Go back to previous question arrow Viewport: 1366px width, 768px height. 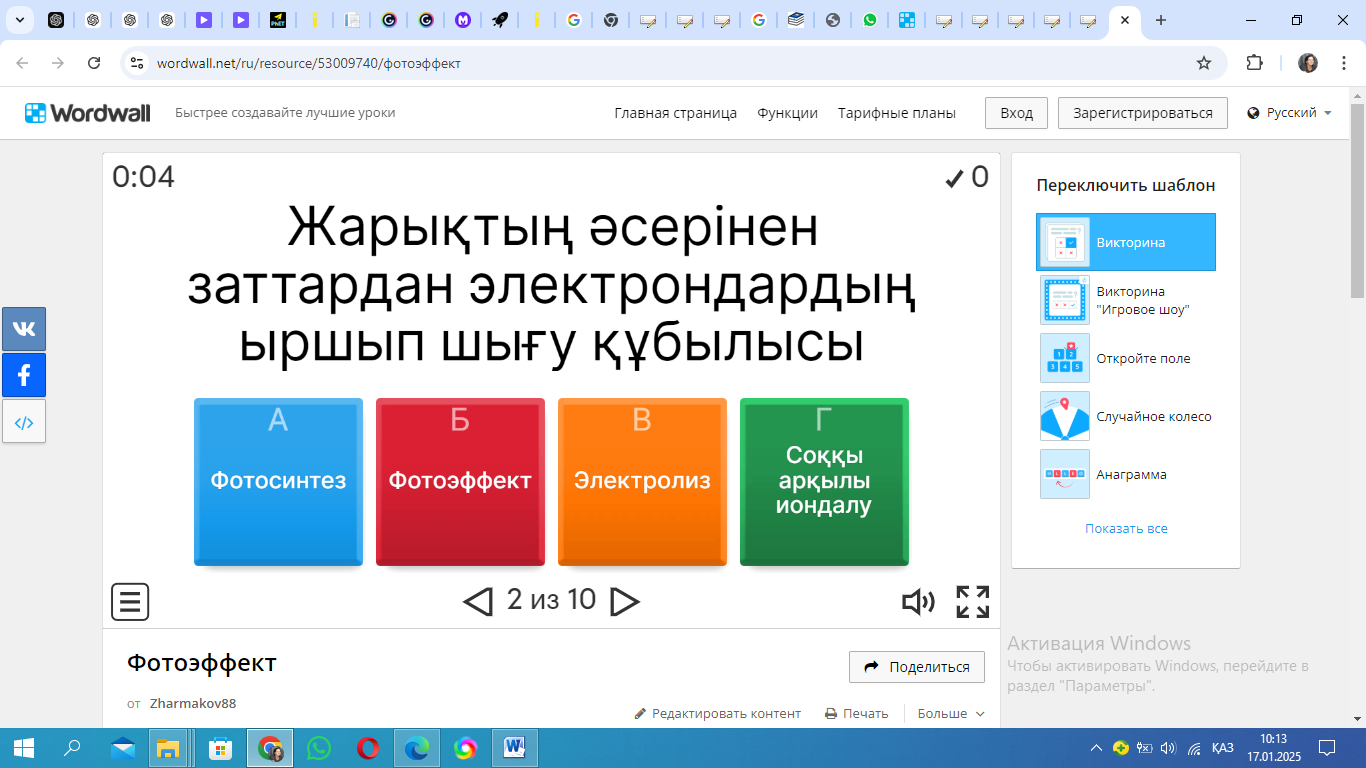pos(478,601)
